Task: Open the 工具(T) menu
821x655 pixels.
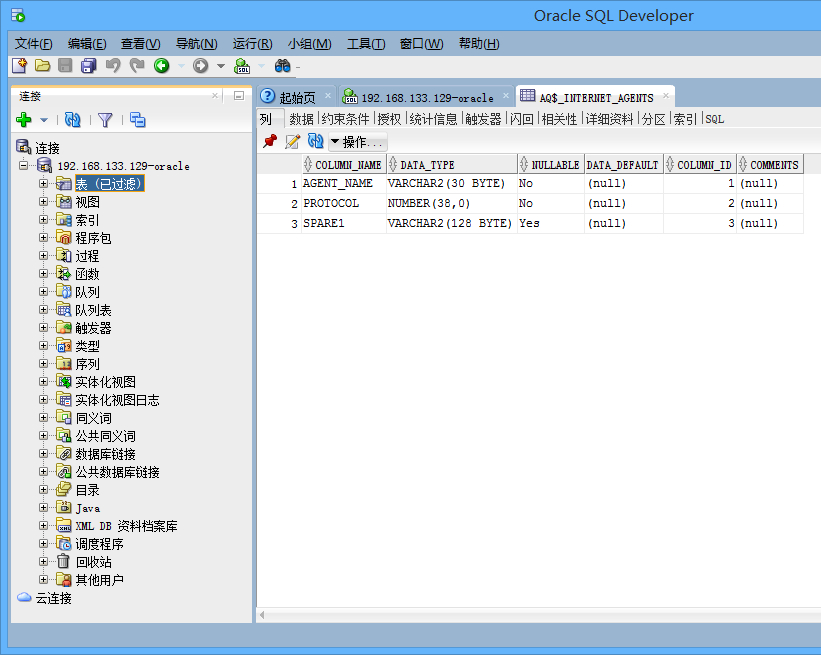Action: [x=366, y=44]
